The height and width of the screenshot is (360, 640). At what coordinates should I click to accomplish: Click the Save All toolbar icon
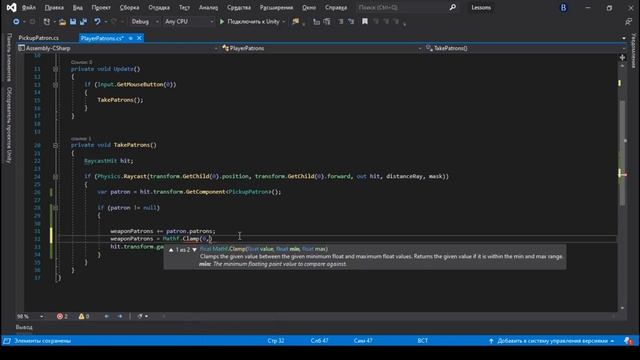point(83,22)
